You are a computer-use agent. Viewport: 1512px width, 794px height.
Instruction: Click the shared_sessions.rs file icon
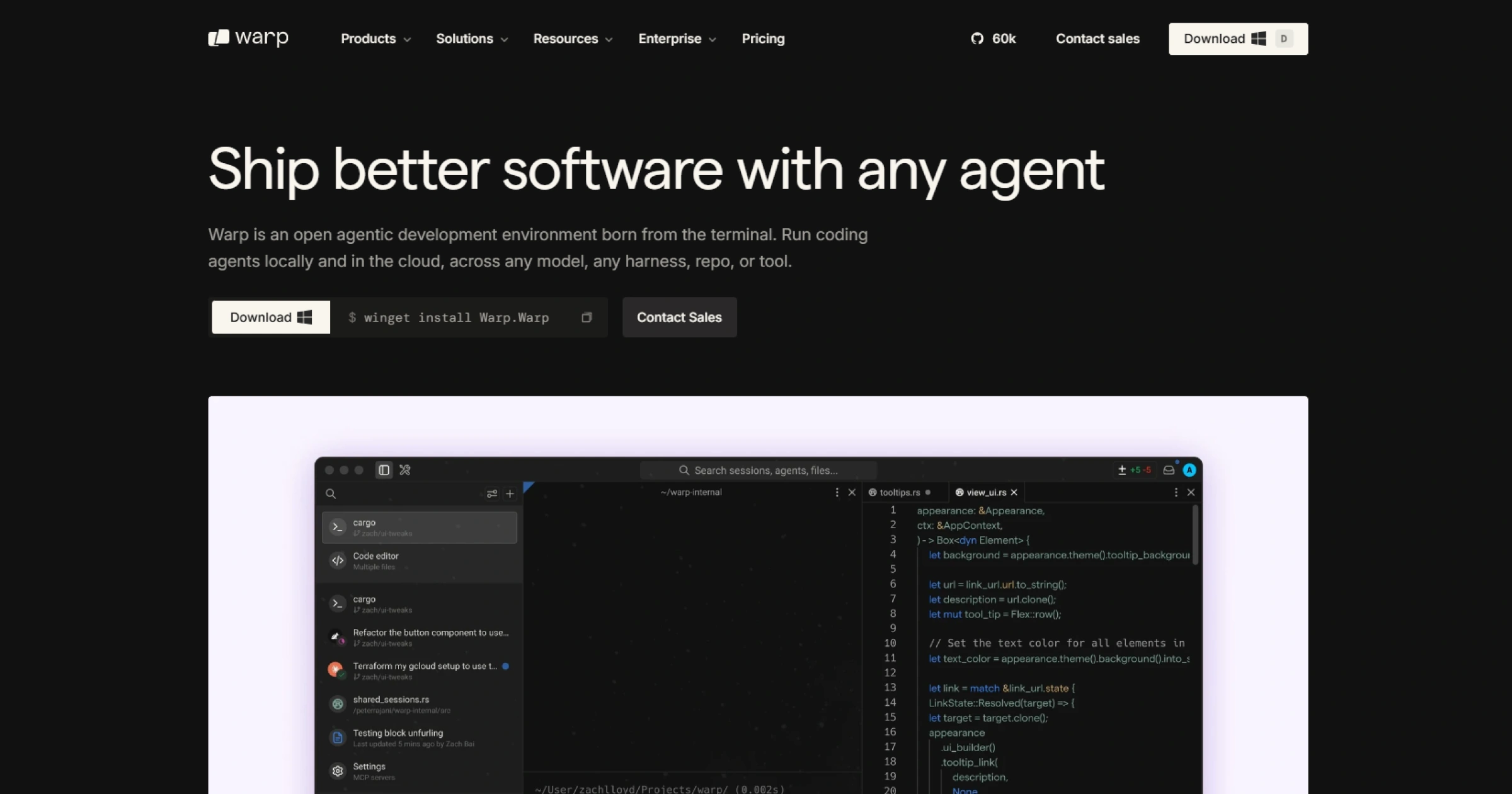[338, 704]
